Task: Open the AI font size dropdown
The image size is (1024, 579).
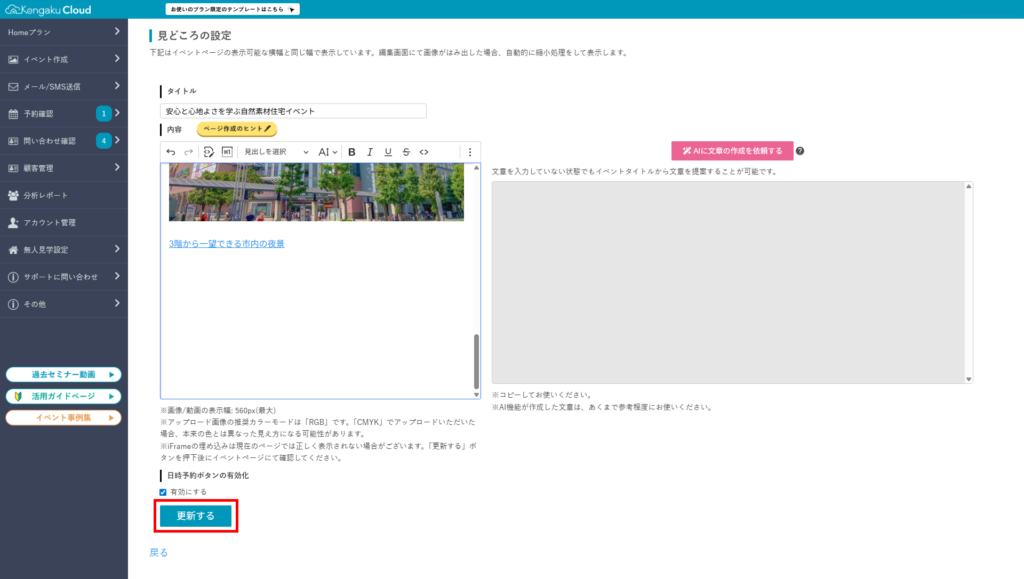Action: (x=327, y=152)
